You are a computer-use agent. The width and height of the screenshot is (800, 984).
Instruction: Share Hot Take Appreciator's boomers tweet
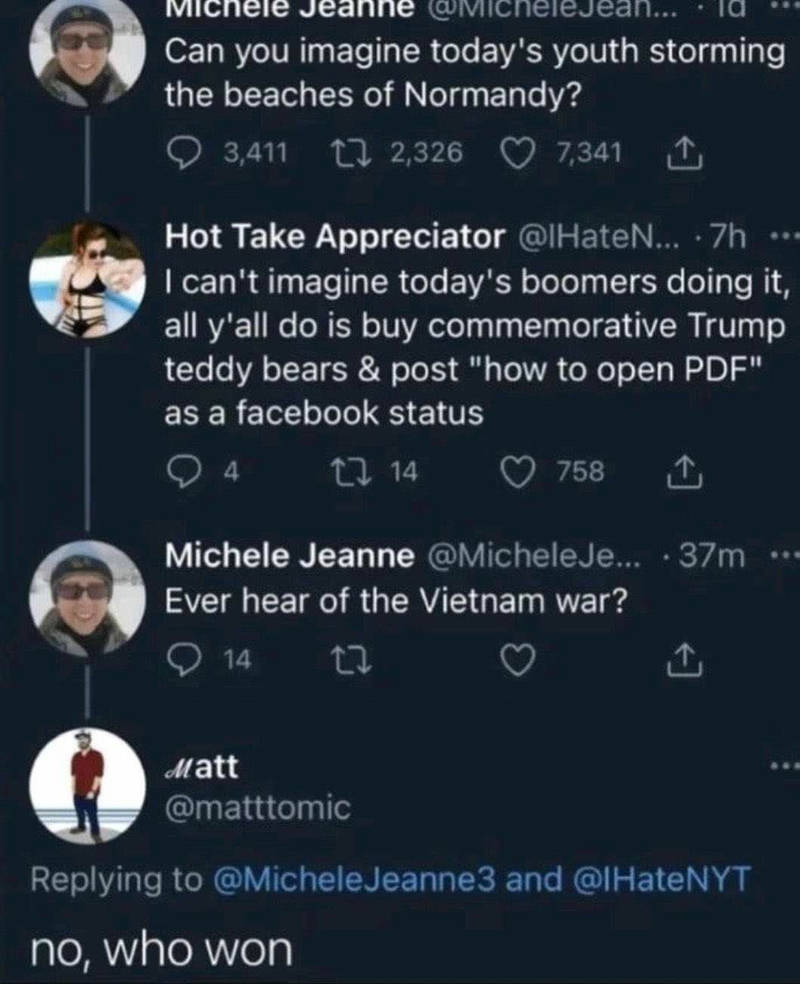(683, 473)
